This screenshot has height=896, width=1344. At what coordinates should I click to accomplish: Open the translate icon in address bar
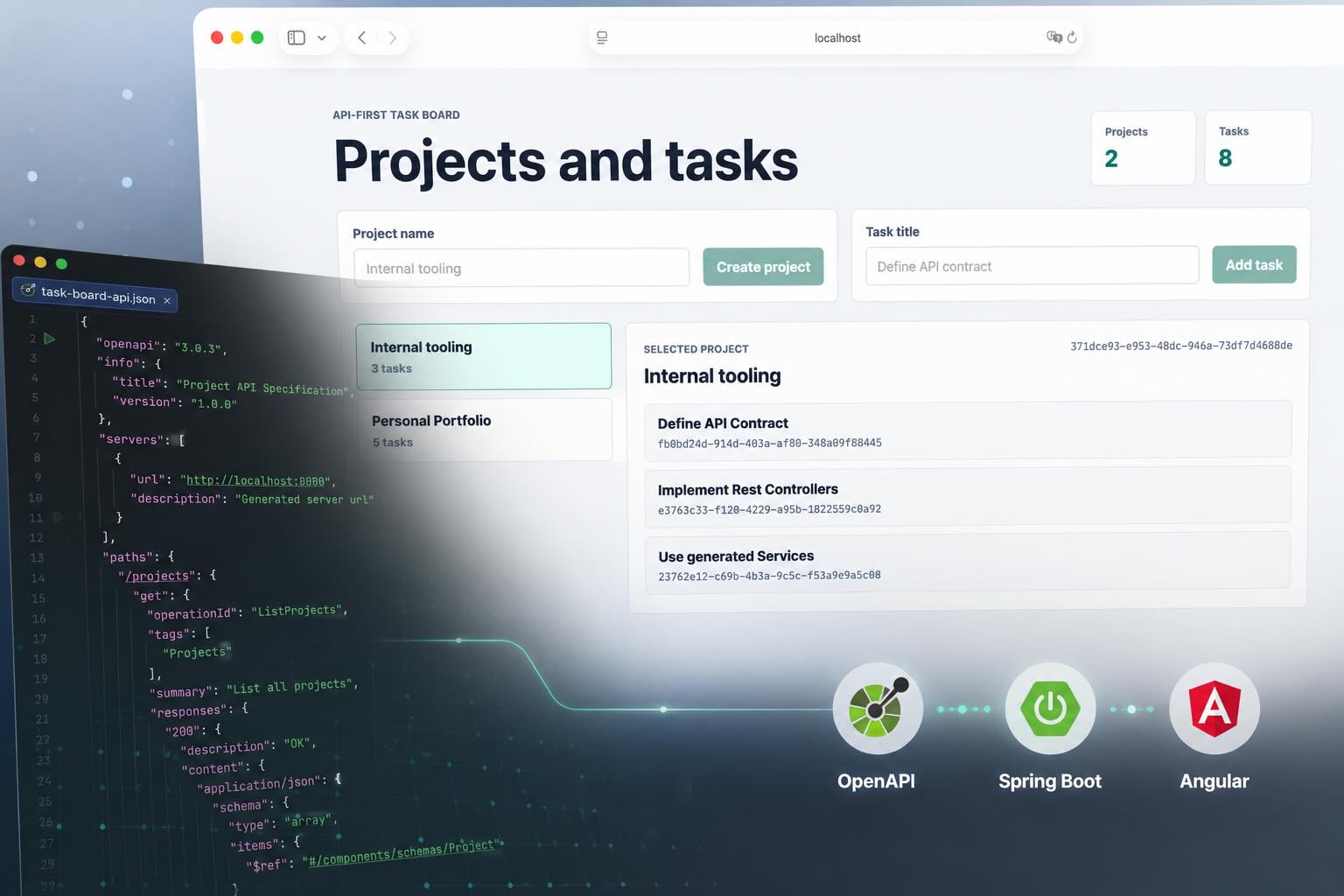pyautogui.click(x=1053, y=37)
